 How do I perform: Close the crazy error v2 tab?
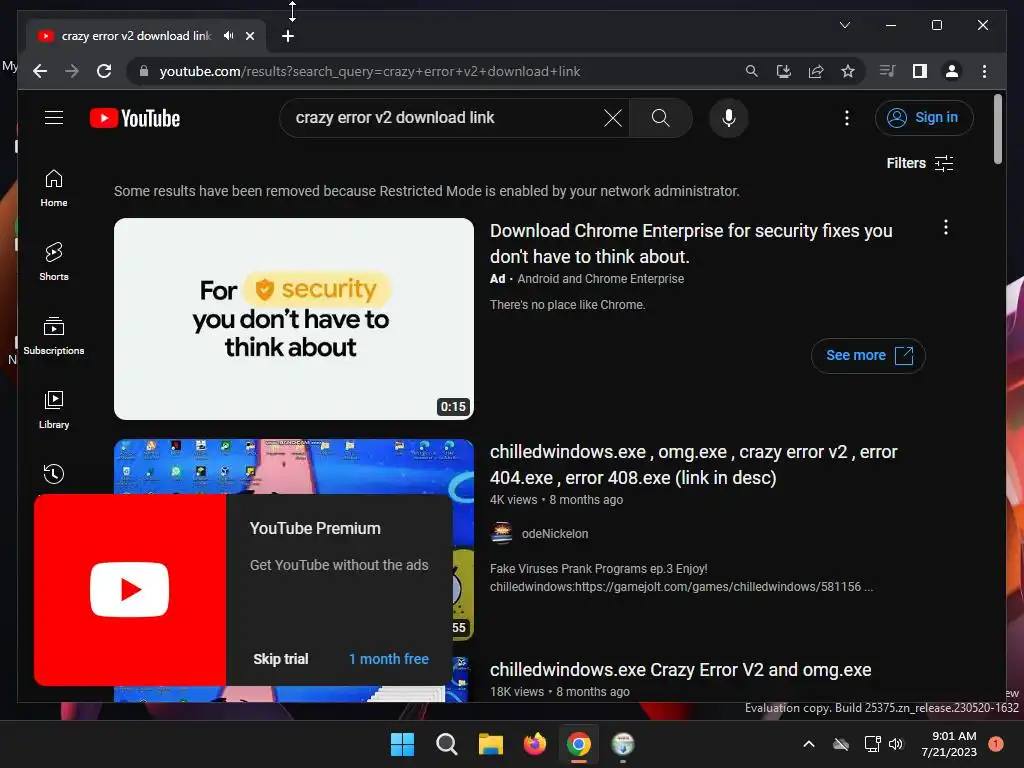249,36
